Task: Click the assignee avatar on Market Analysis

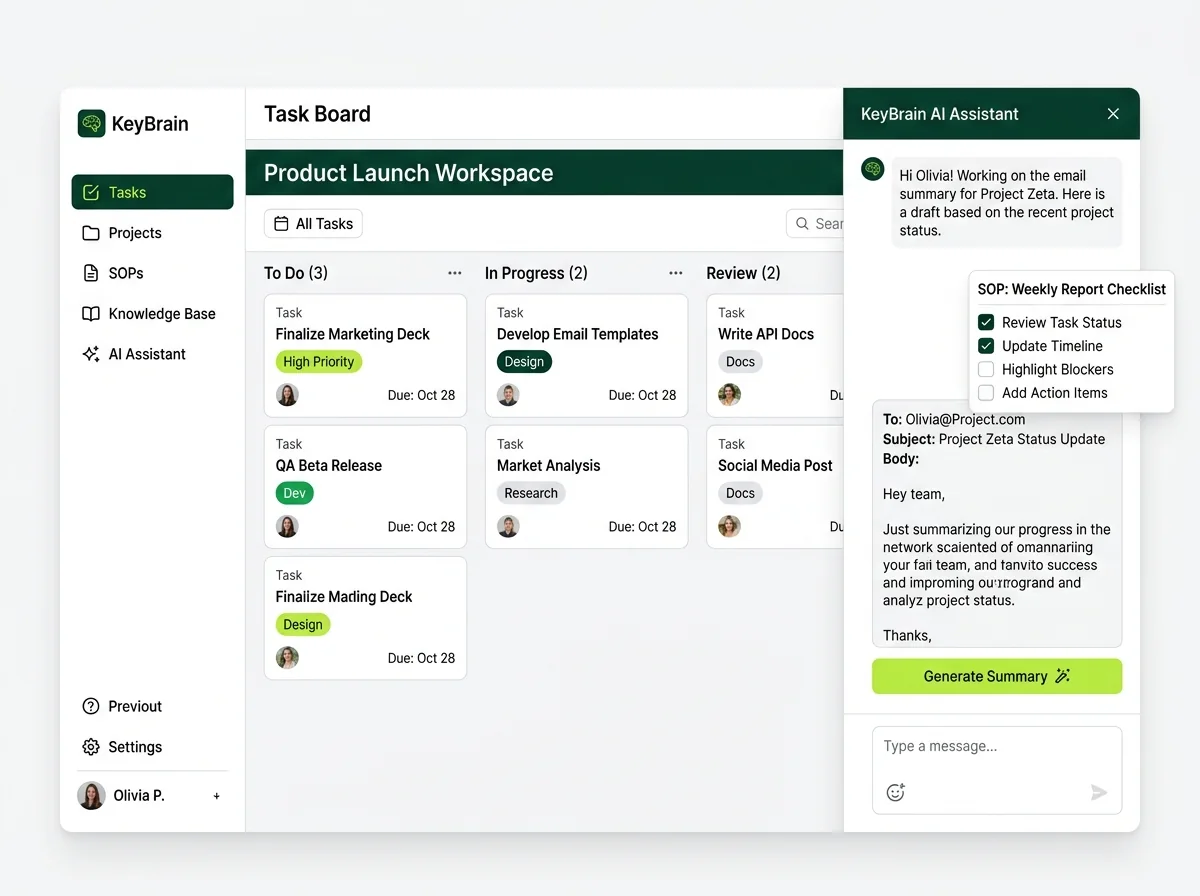Action: click(x=508, y=526)
